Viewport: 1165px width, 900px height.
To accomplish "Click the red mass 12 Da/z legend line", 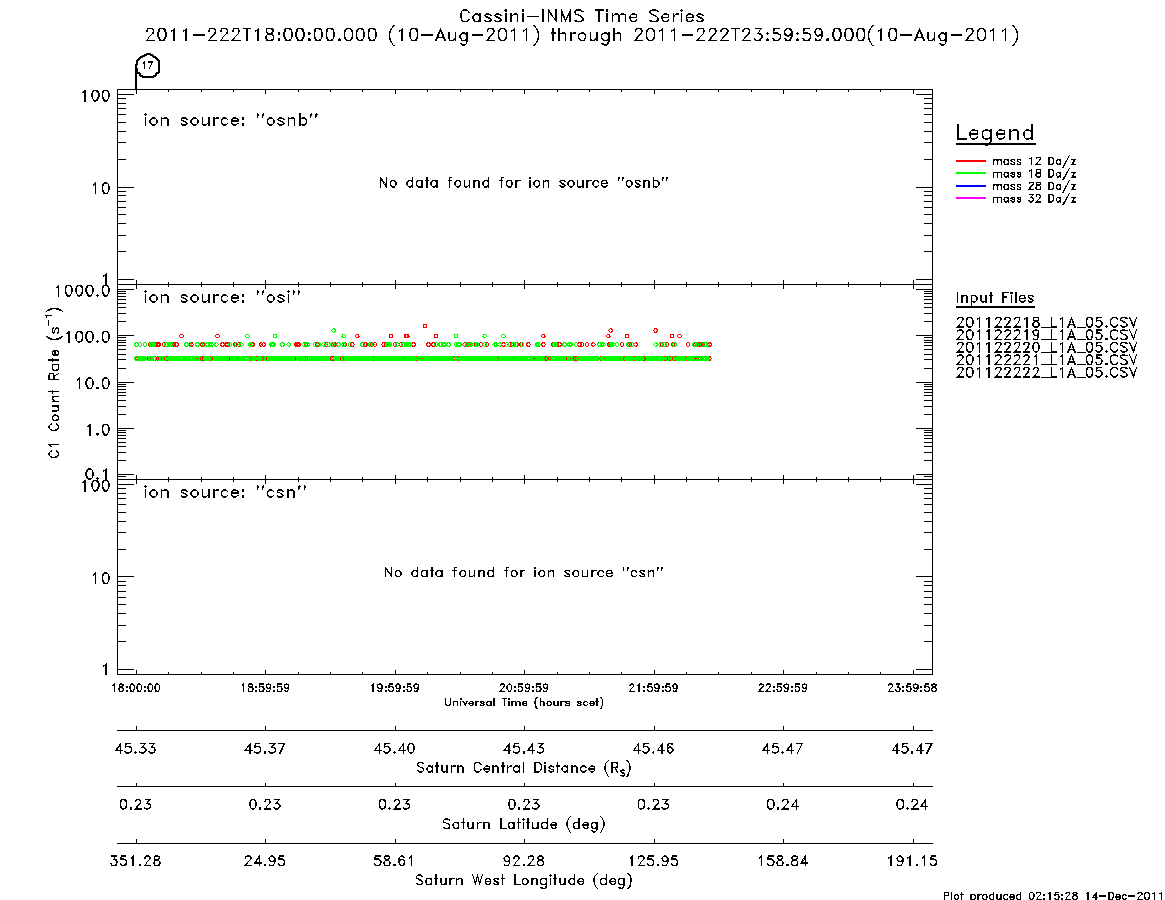I will coord(970,161).
